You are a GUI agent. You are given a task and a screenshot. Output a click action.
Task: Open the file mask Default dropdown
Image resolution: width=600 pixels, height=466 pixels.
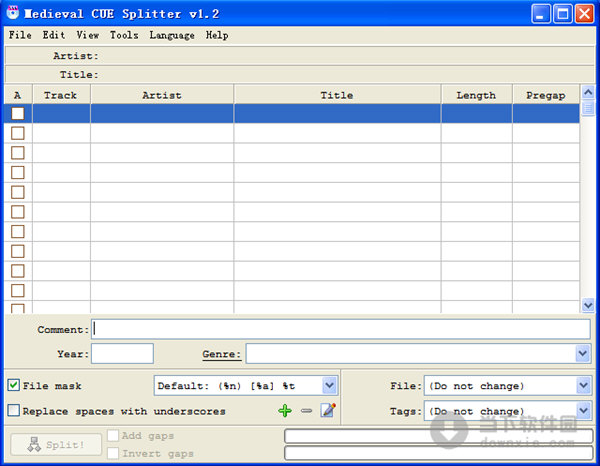(x=329, y=385)
